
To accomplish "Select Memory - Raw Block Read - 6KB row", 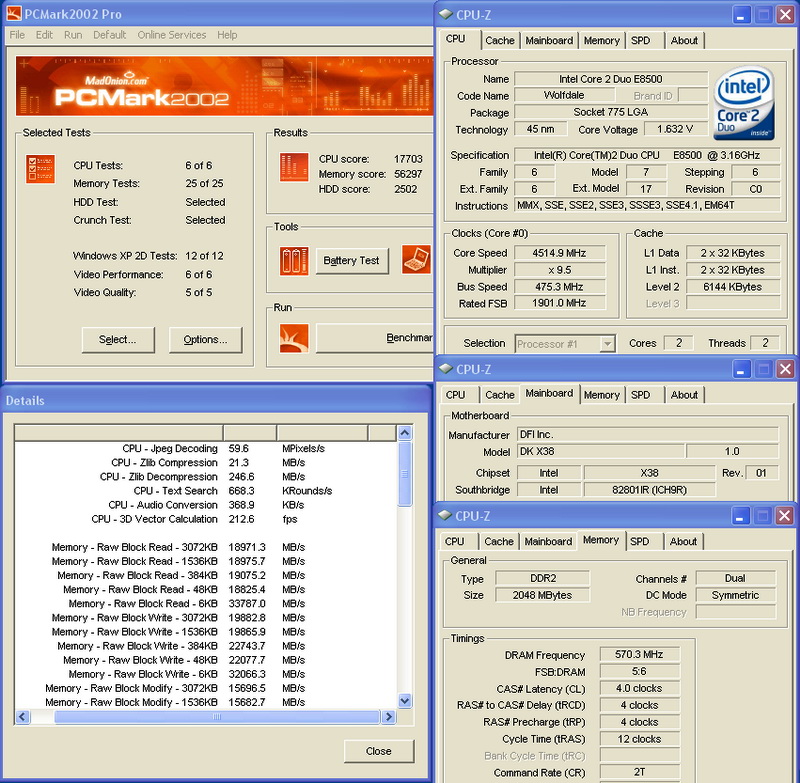I will point(206,604).
